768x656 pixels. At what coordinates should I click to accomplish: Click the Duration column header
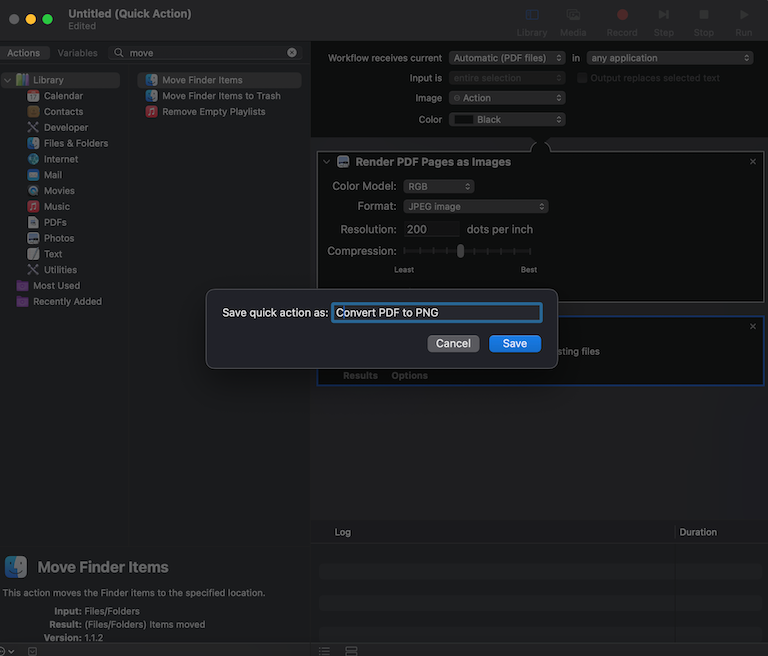pos(697,532)
